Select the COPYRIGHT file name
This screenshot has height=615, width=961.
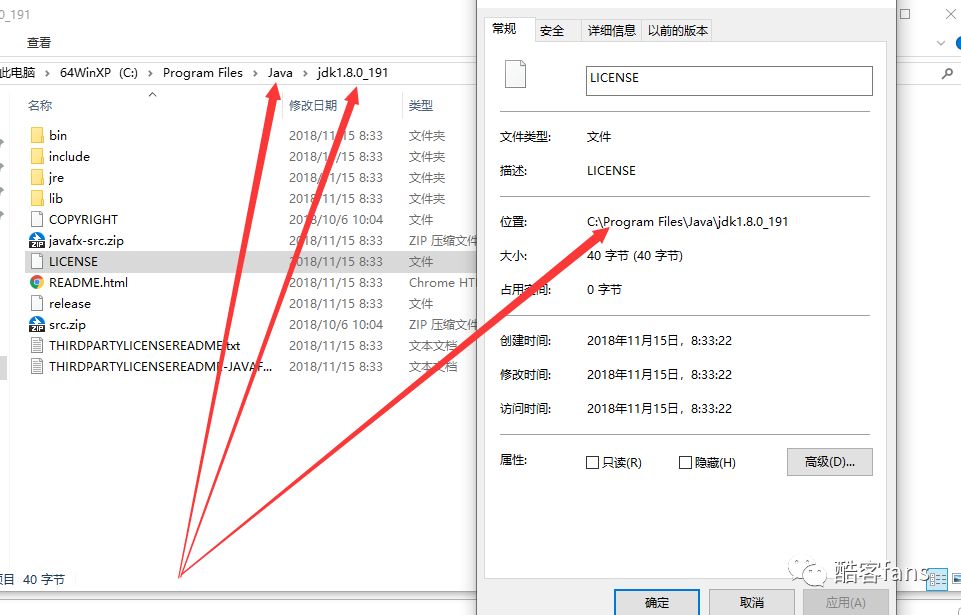83,219
